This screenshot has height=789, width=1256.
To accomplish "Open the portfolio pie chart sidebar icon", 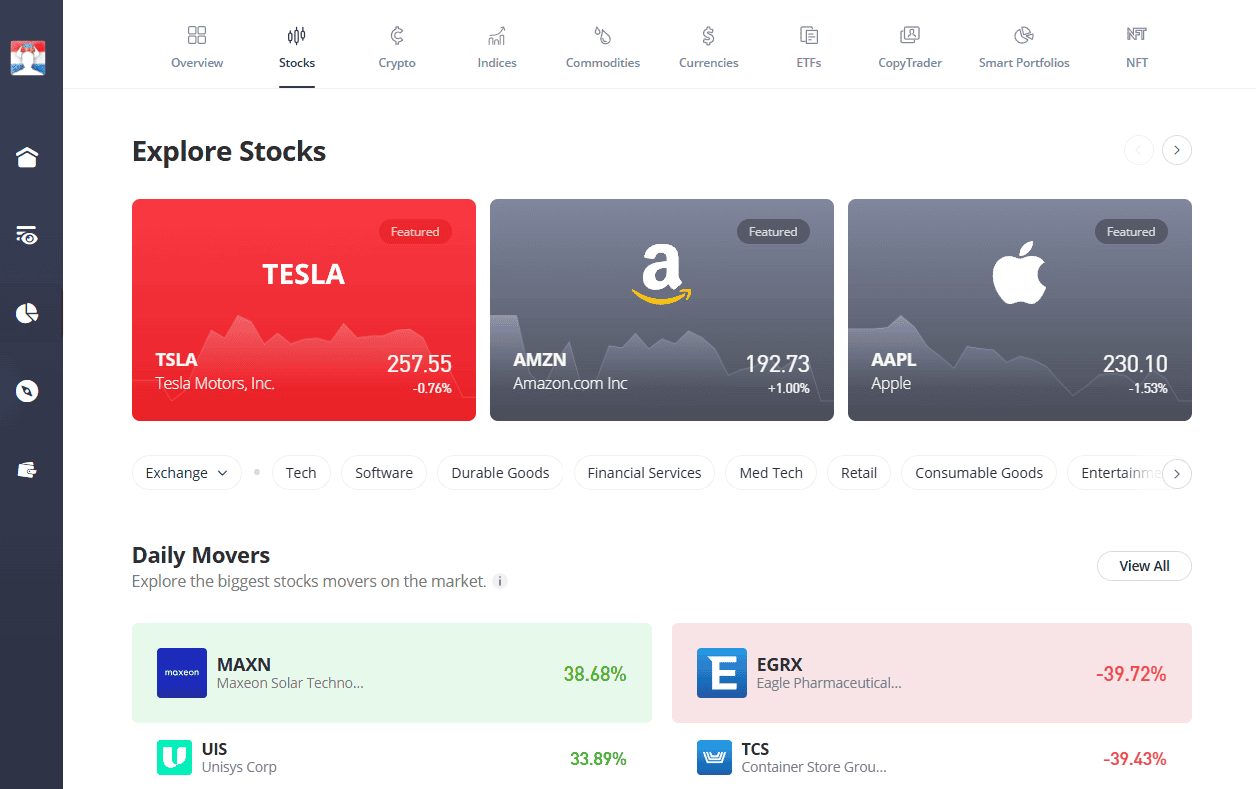I will [27, 313].
